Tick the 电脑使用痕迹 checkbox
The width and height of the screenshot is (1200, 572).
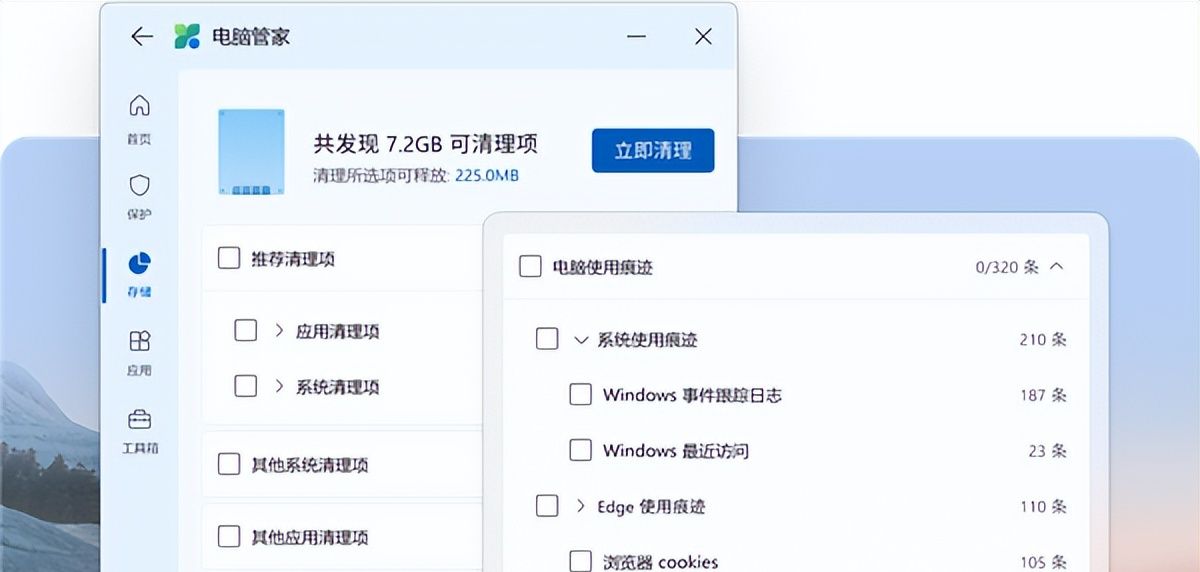530,266
